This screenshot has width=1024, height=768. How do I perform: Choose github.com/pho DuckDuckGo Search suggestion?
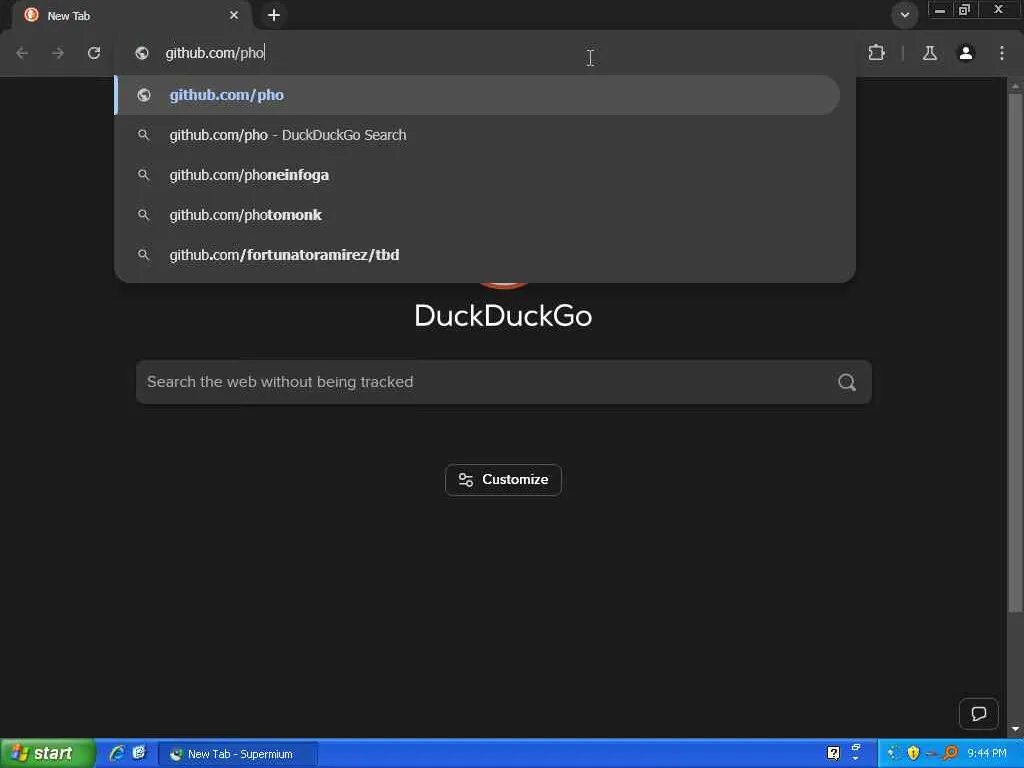[x=477, y=135]
